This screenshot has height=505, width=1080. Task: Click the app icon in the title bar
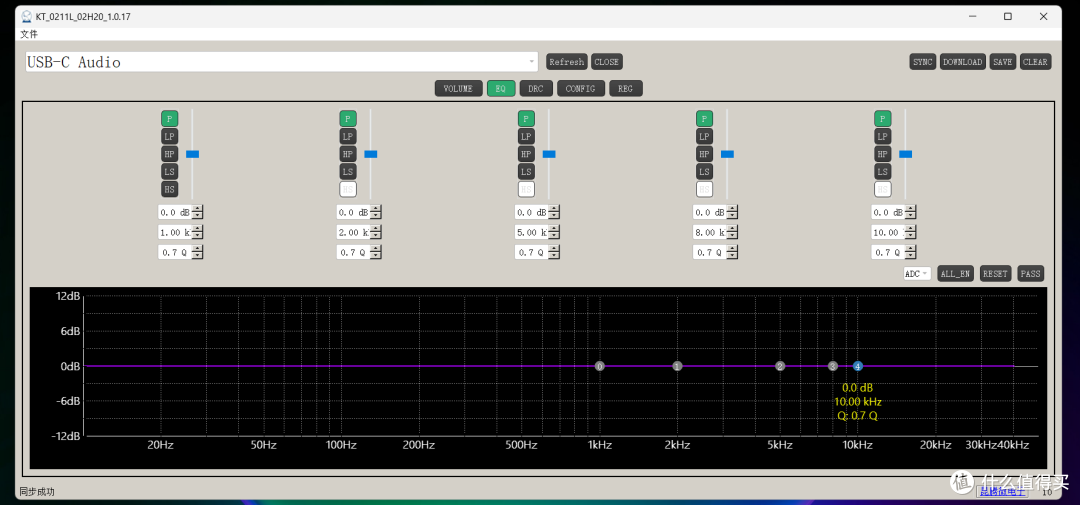point(26,16)
